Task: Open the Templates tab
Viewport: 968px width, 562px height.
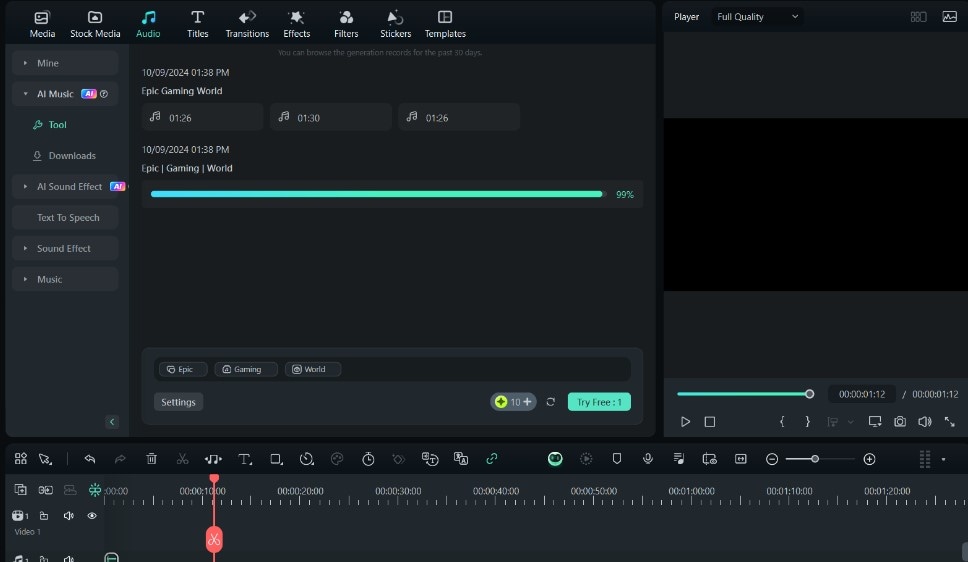Action: click(x=444, y=25)
